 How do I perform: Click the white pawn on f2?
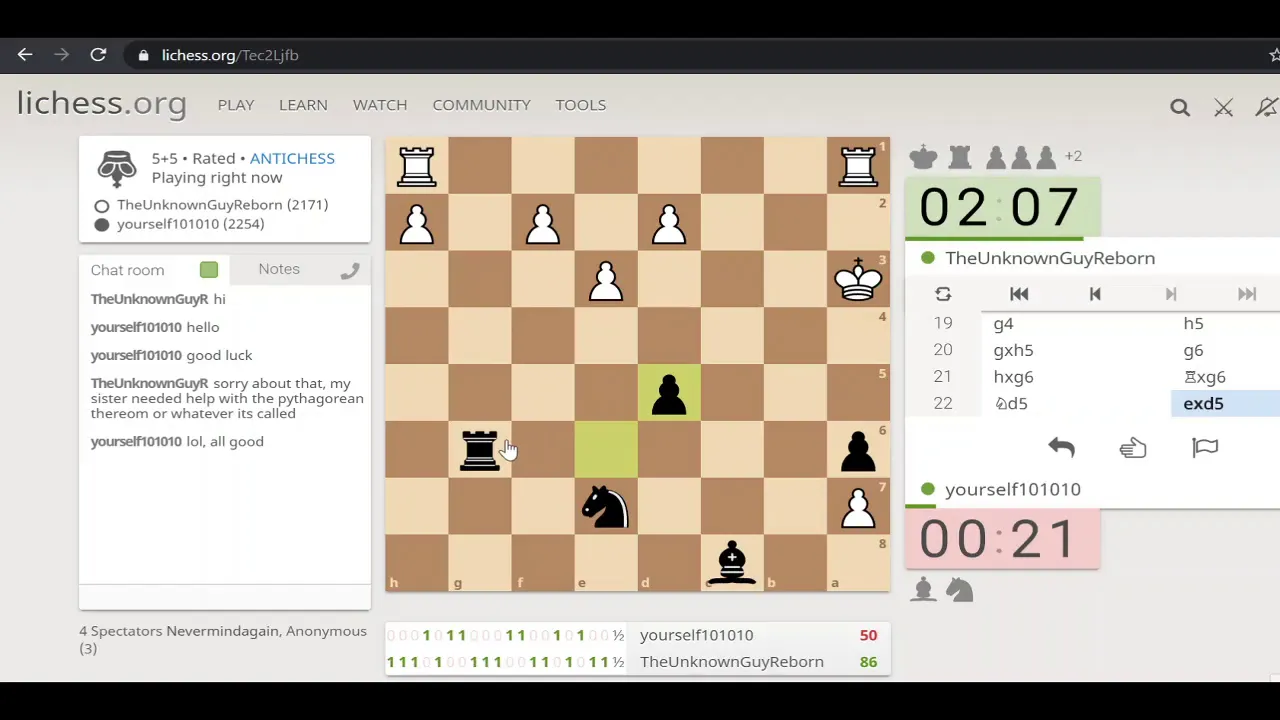(x=543, y=222)
